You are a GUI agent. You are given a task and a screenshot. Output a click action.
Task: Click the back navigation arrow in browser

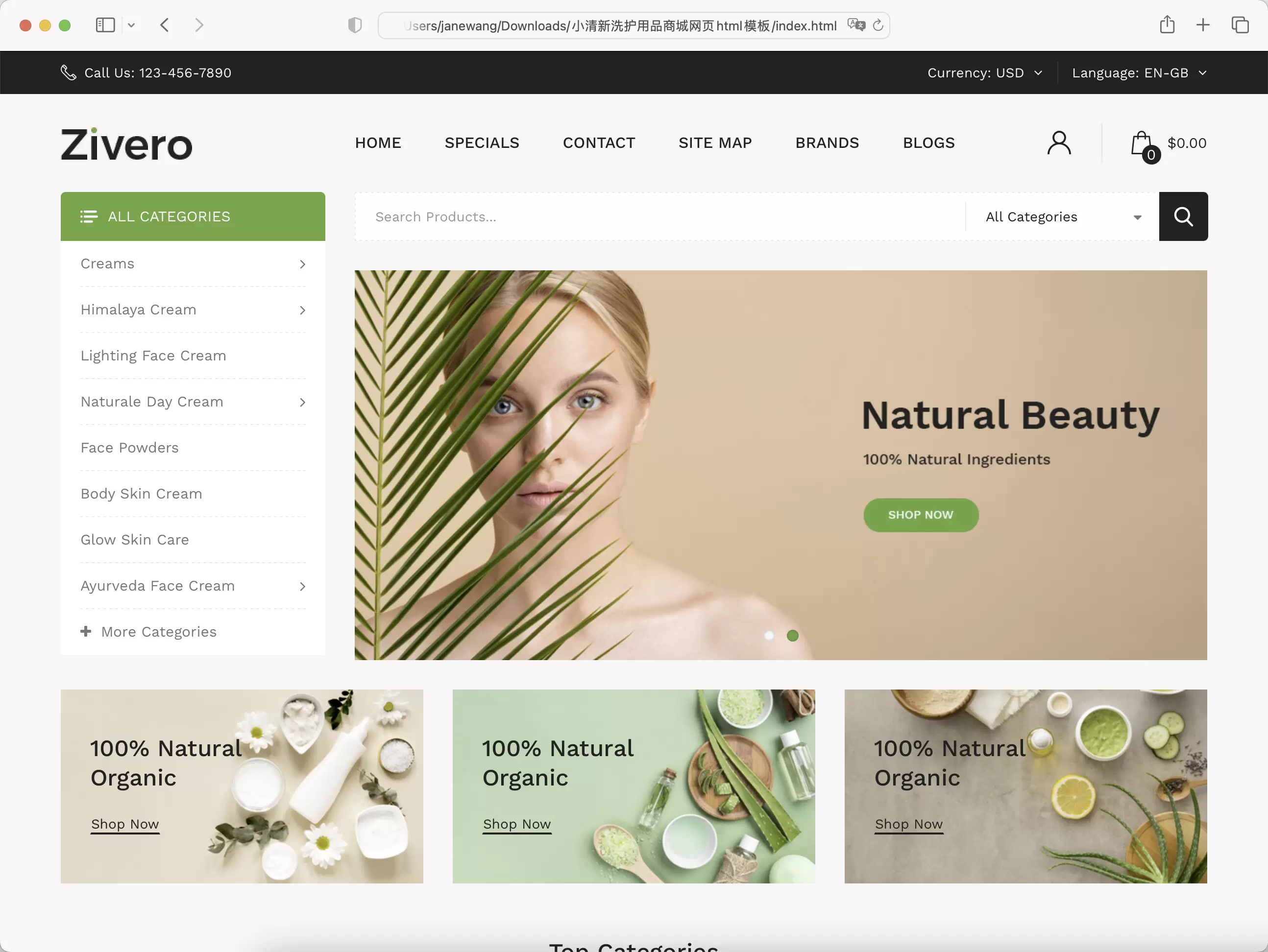tap(164, 25)
